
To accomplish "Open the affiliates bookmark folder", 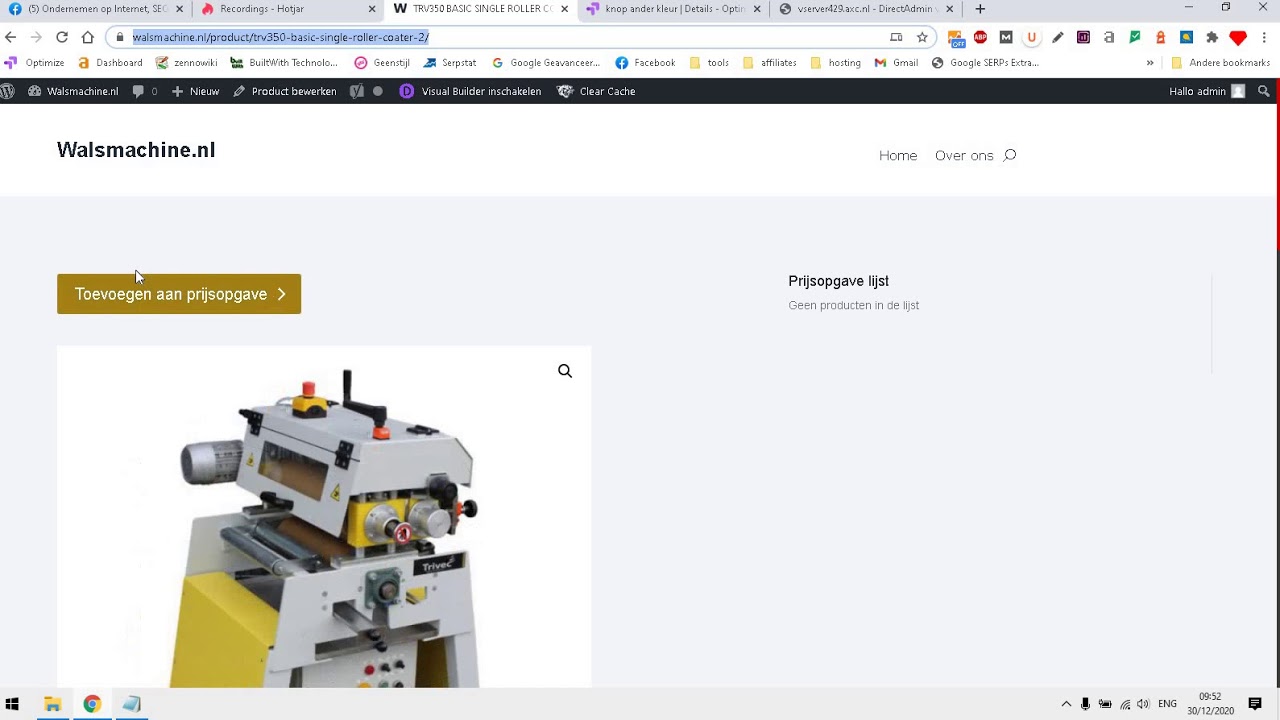I will coord(769,62).
